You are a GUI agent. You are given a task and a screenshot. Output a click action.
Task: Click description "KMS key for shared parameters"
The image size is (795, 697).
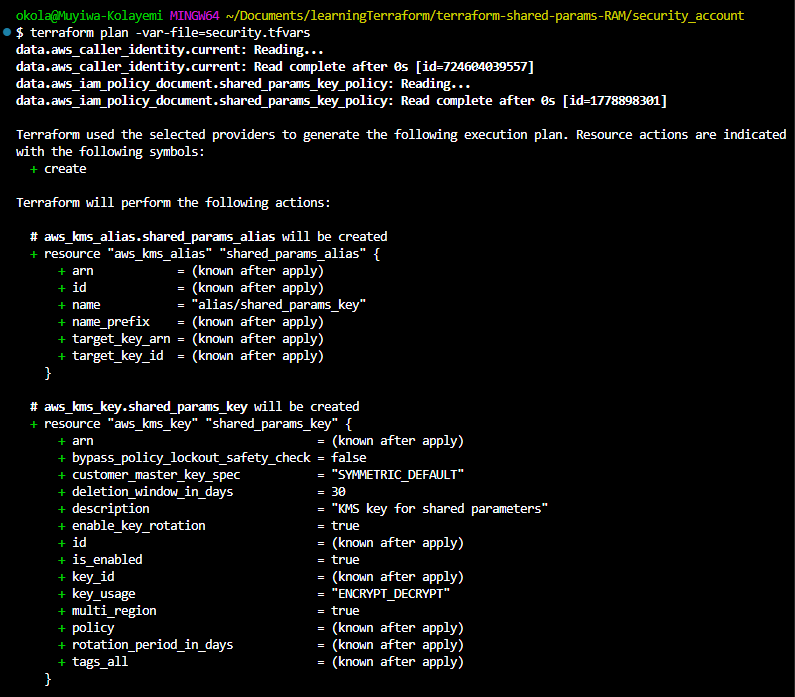[x=440, y=509]
